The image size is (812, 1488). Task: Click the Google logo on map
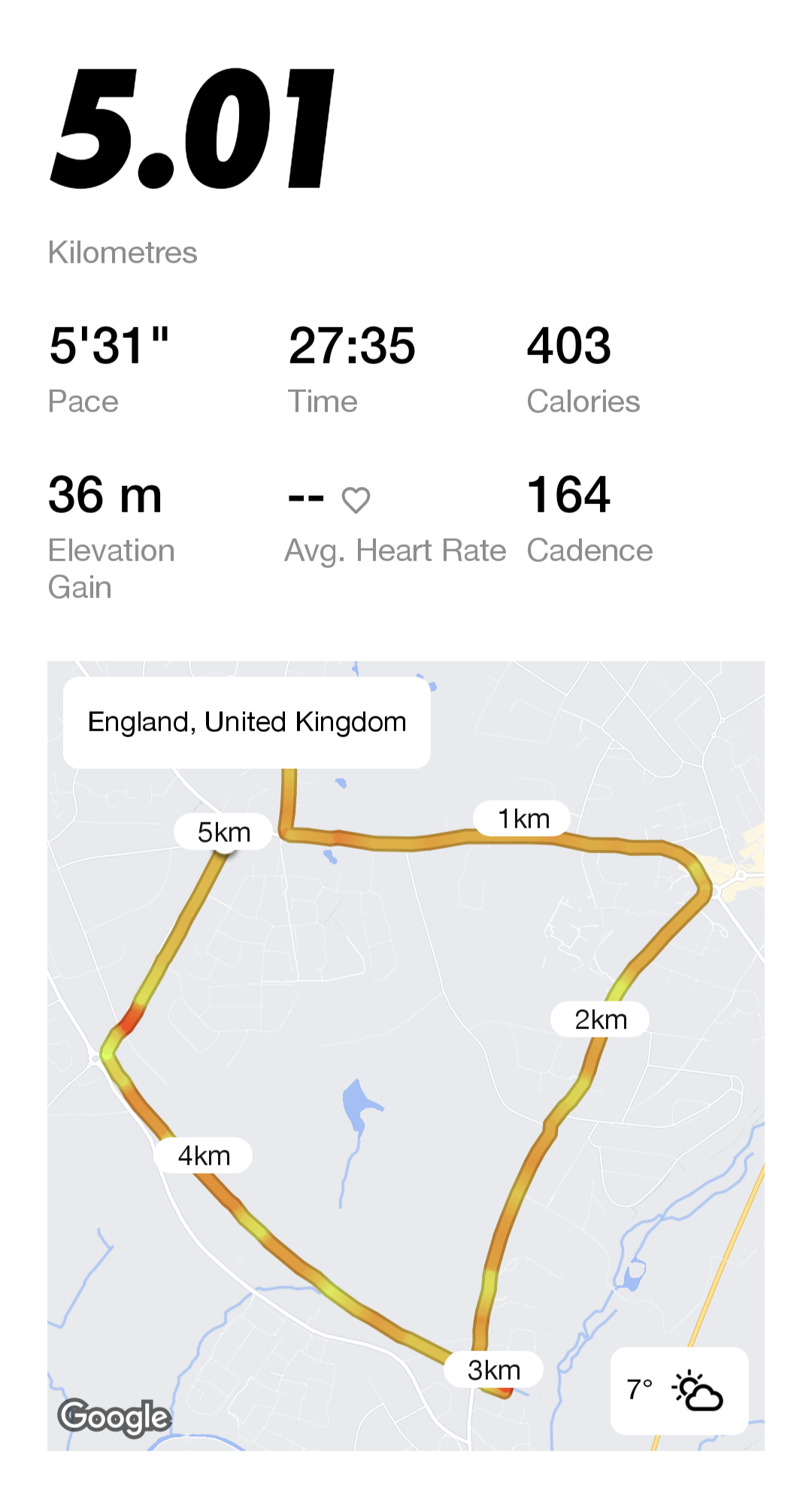pyautogui.click(x=114, y=1418)
